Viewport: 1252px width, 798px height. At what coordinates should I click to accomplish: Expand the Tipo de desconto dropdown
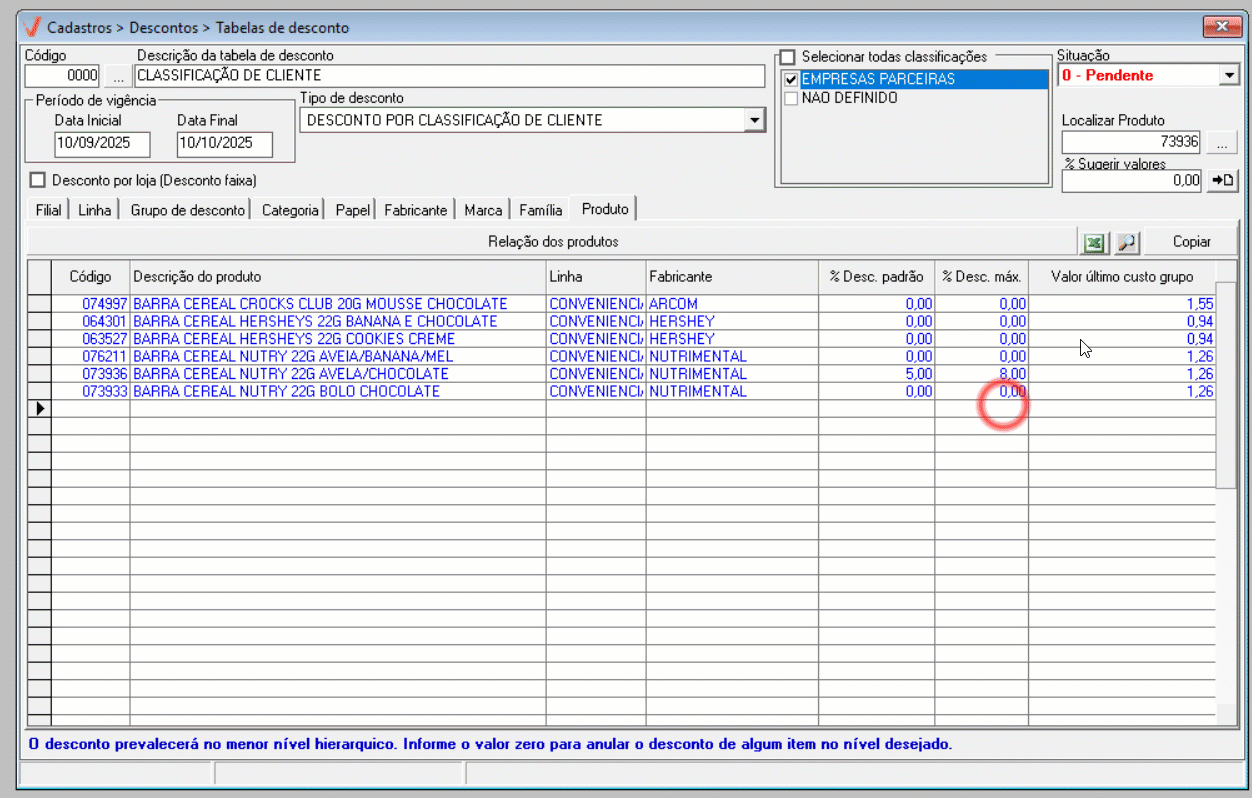pos(754,121)
